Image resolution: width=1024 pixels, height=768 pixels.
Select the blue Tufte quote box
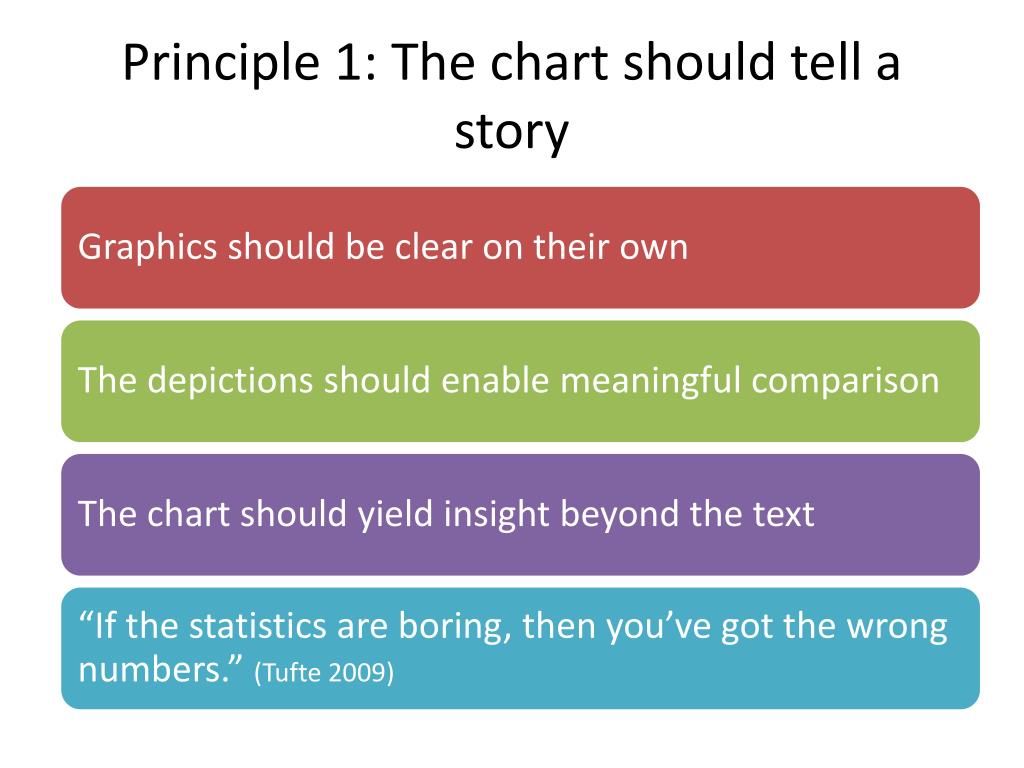coord(520,648)
